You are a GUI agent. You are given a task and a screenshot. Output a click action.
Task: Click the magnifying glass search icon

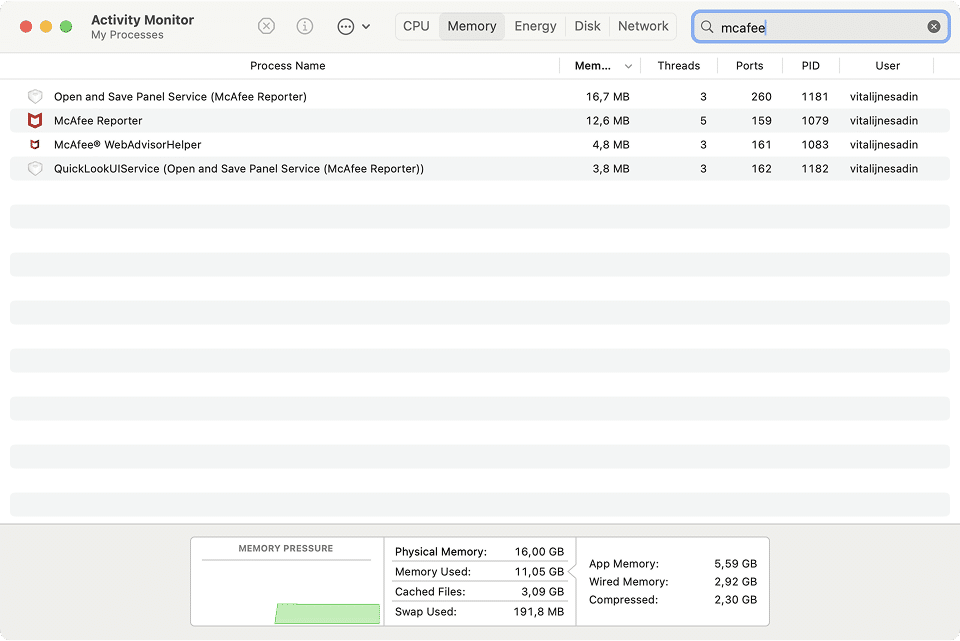707,27
